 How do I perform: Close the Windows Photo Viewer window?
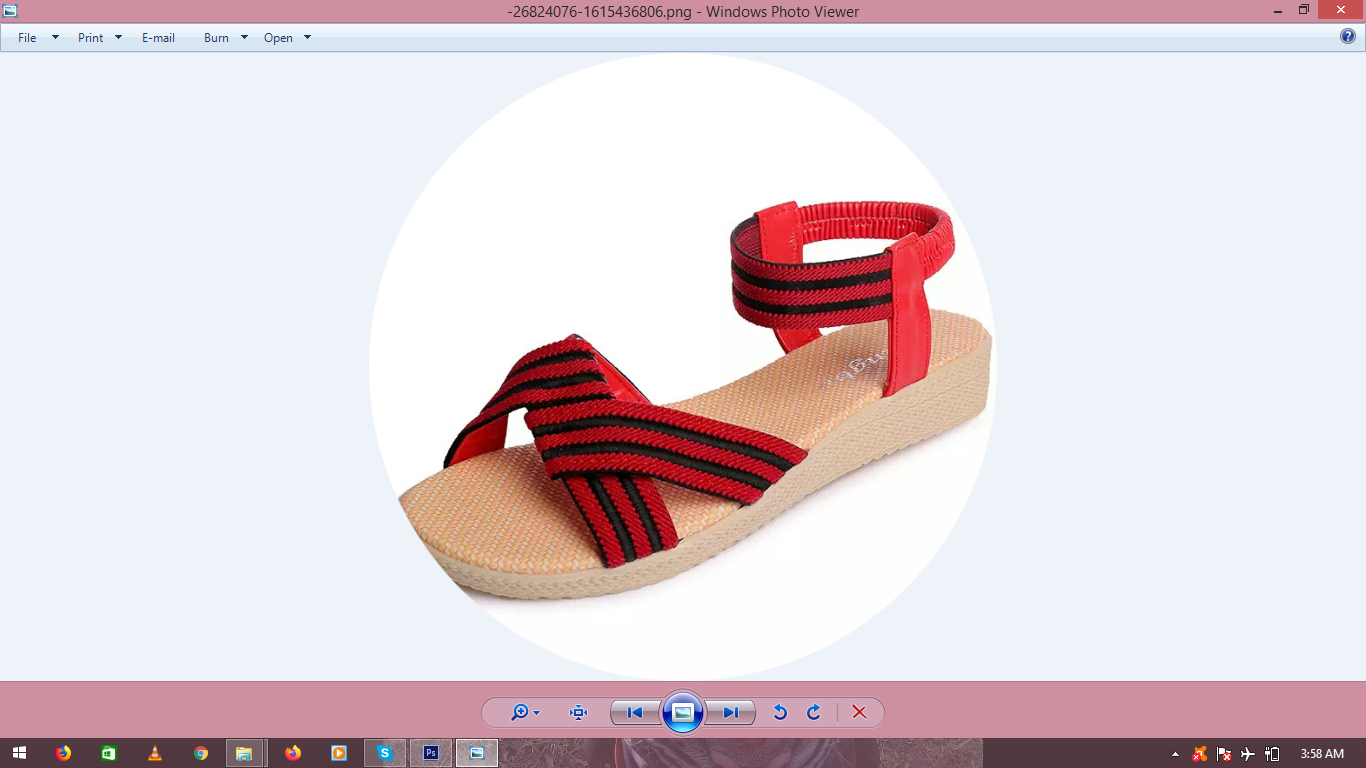1341,10
